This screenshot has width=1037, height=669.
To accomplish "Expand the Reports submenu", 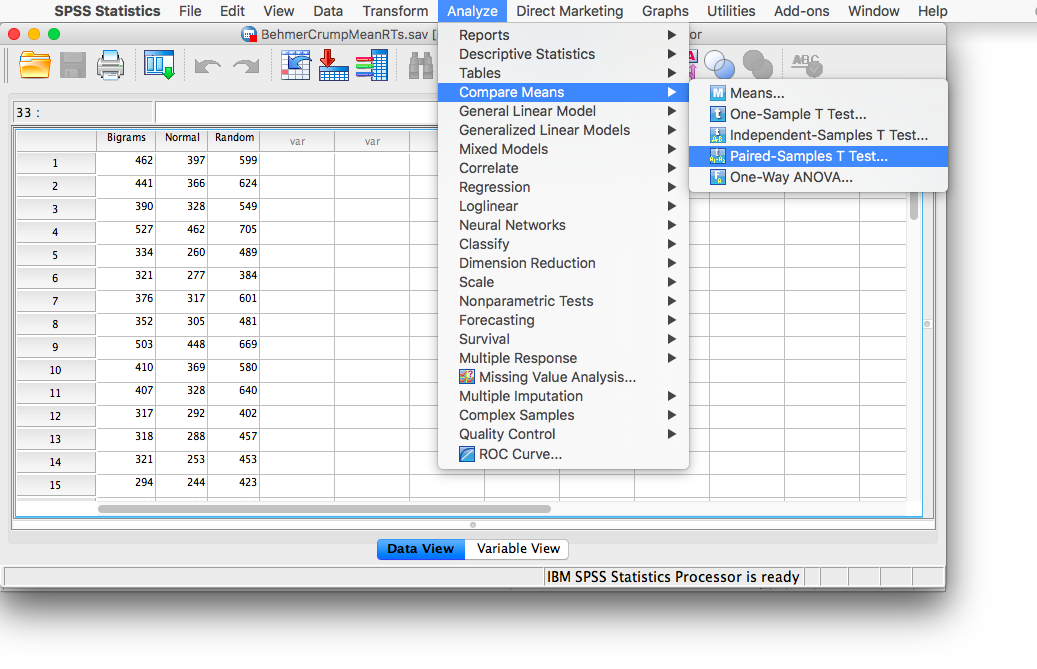I will (563, 35).
